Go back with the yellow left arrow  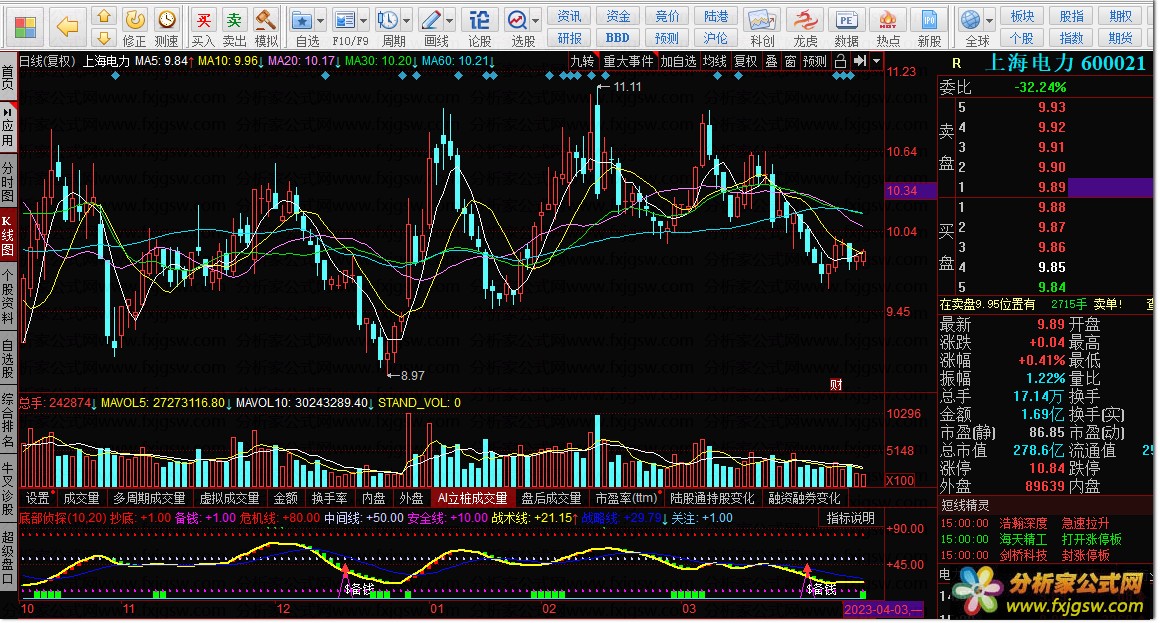pos(67,27)
